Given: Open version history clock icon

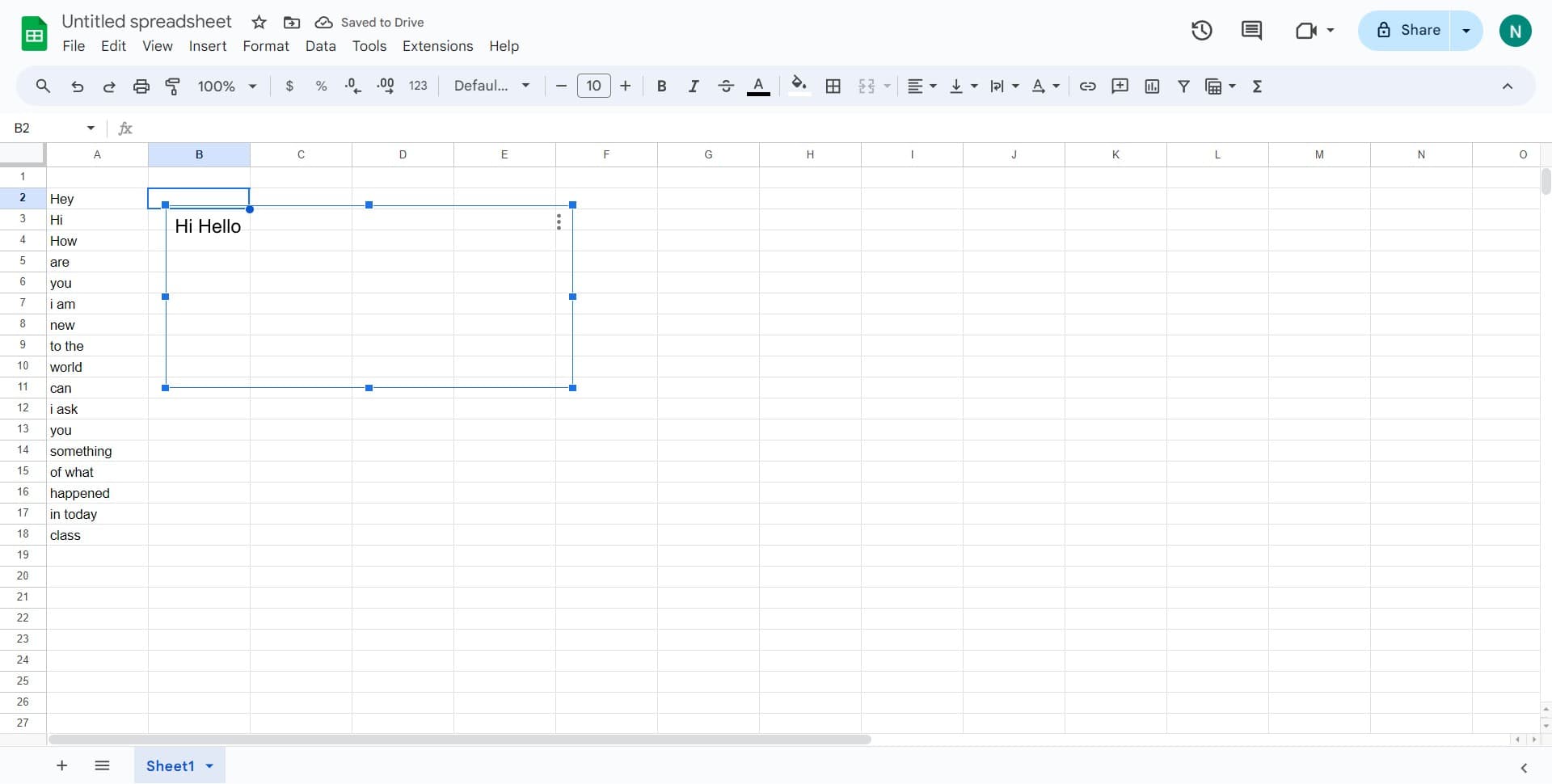Looking at the screenshot, I should pyautogui.click(x=1201, y=31).
